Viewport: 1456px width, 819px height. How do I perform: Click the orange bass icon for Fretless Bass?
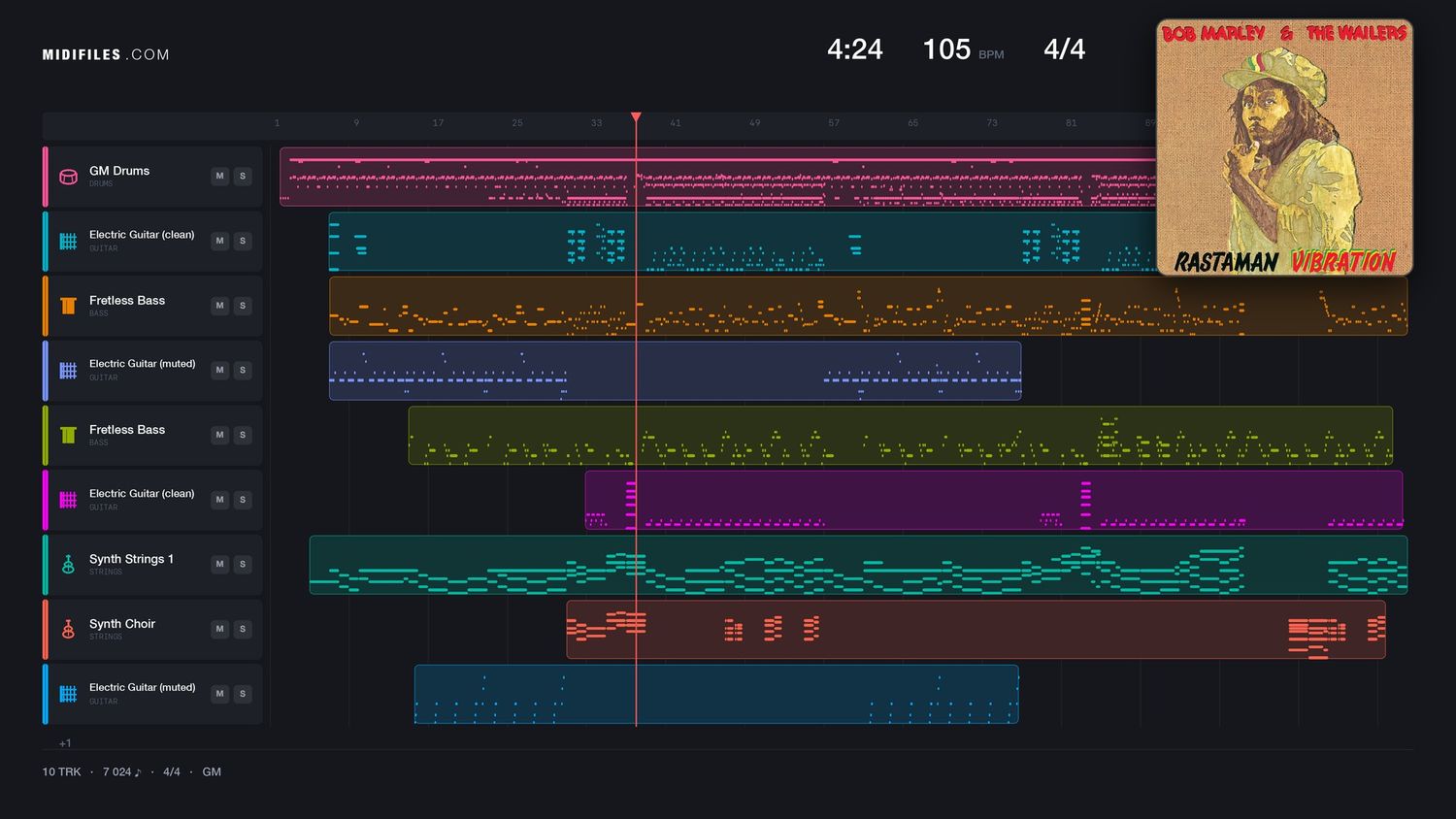68,306
